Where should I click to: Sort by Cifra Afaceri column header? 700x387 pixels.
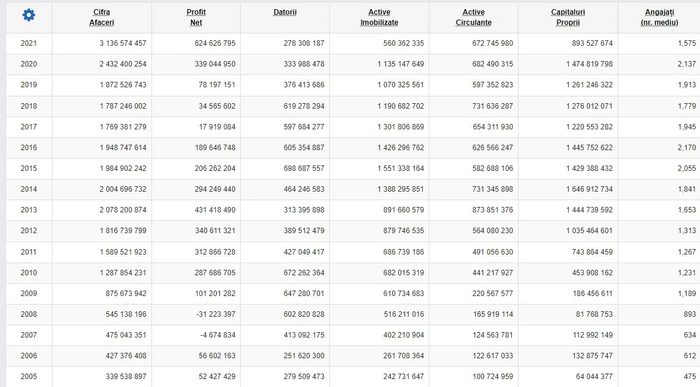101,17
